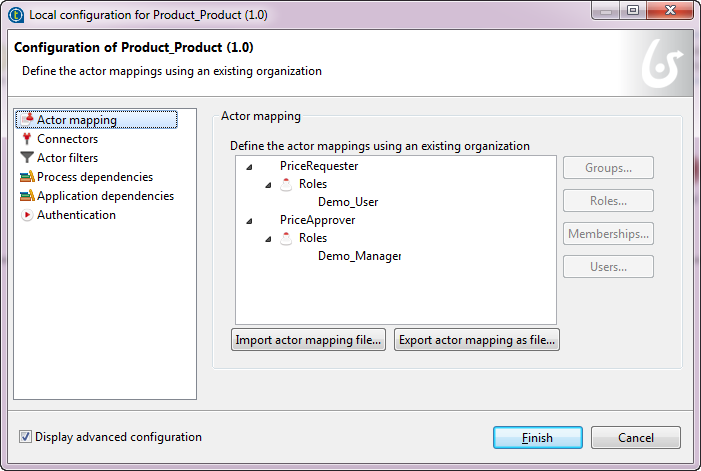Click the Process dependencies icon
This screenshot has width=701, height=471.
[27, 177]
